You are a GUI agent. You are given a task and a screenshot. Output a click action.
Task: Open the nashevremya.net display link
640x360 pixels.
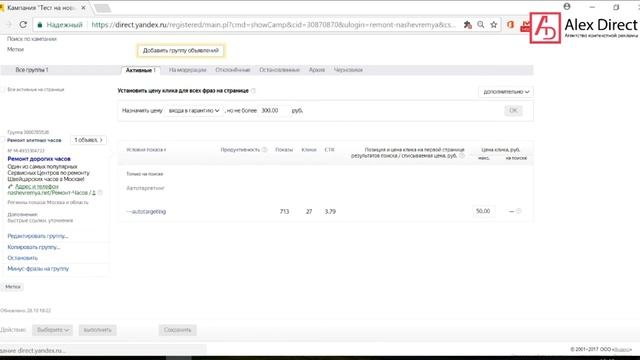pos(49,193)
